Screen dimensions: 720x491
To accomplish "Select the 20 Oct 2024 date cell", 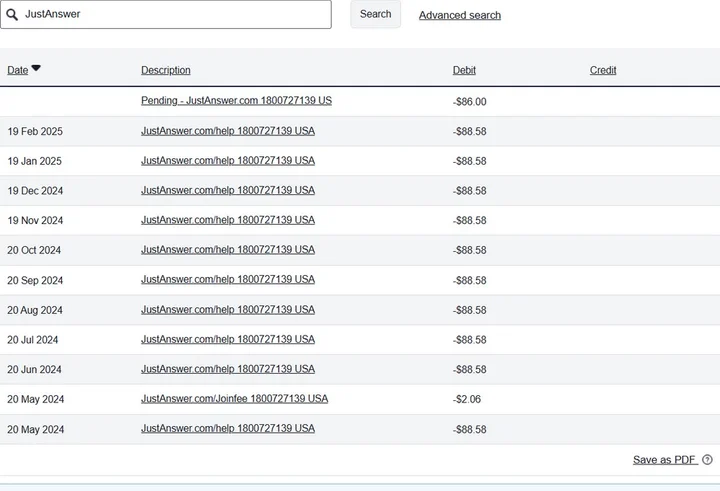I will point(34,250).
